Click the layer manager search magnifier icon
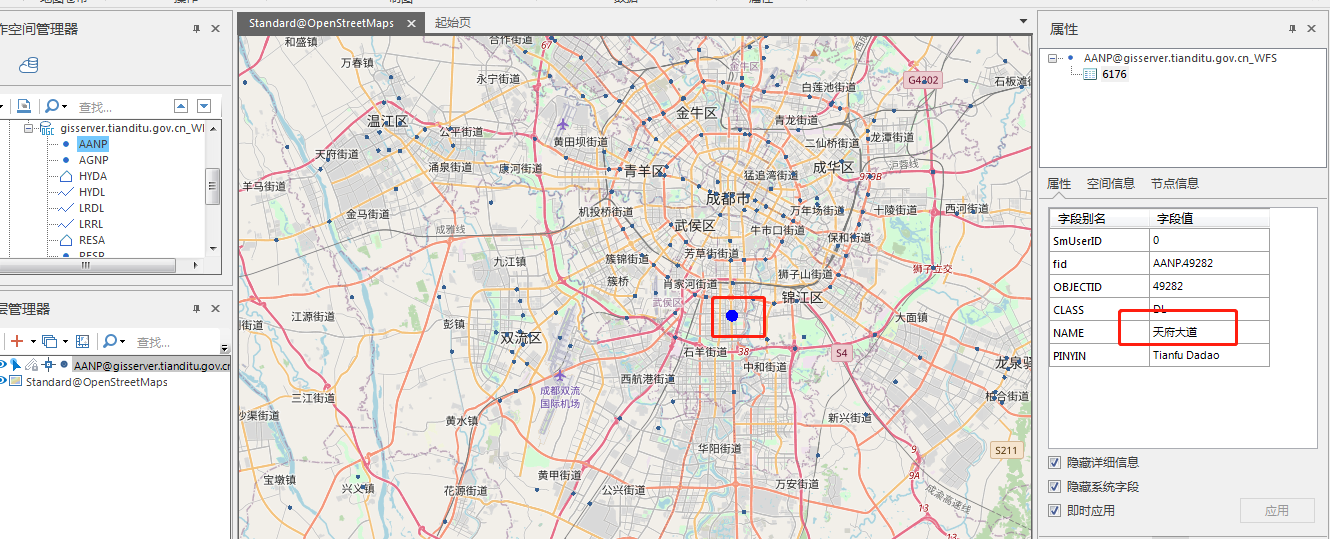1330x539 pixels. 109,341
